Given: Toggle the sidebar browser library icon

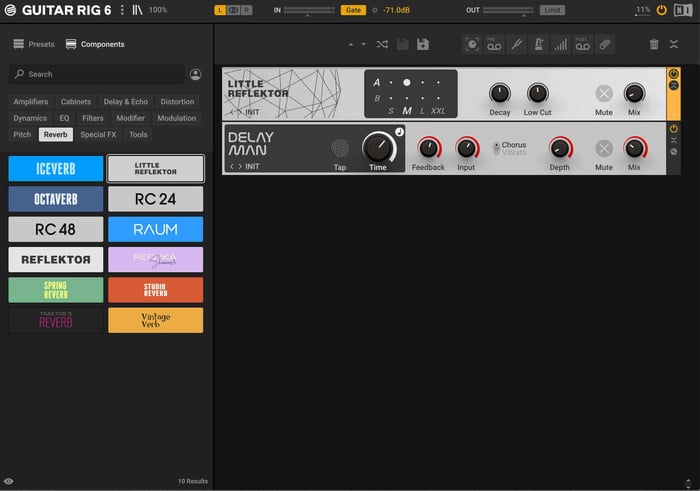Looking at the screenshot, I should (137, 10).
